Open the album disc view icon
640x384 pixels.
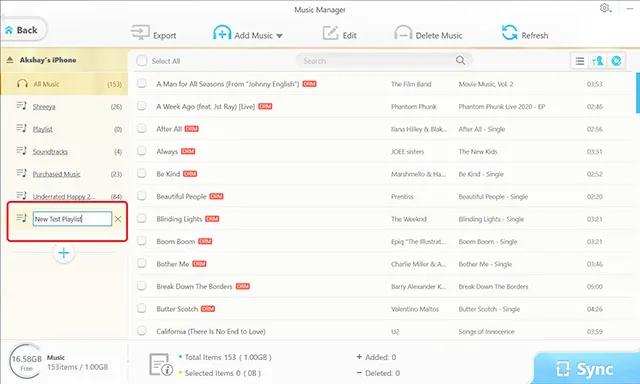tap(616, 61)
